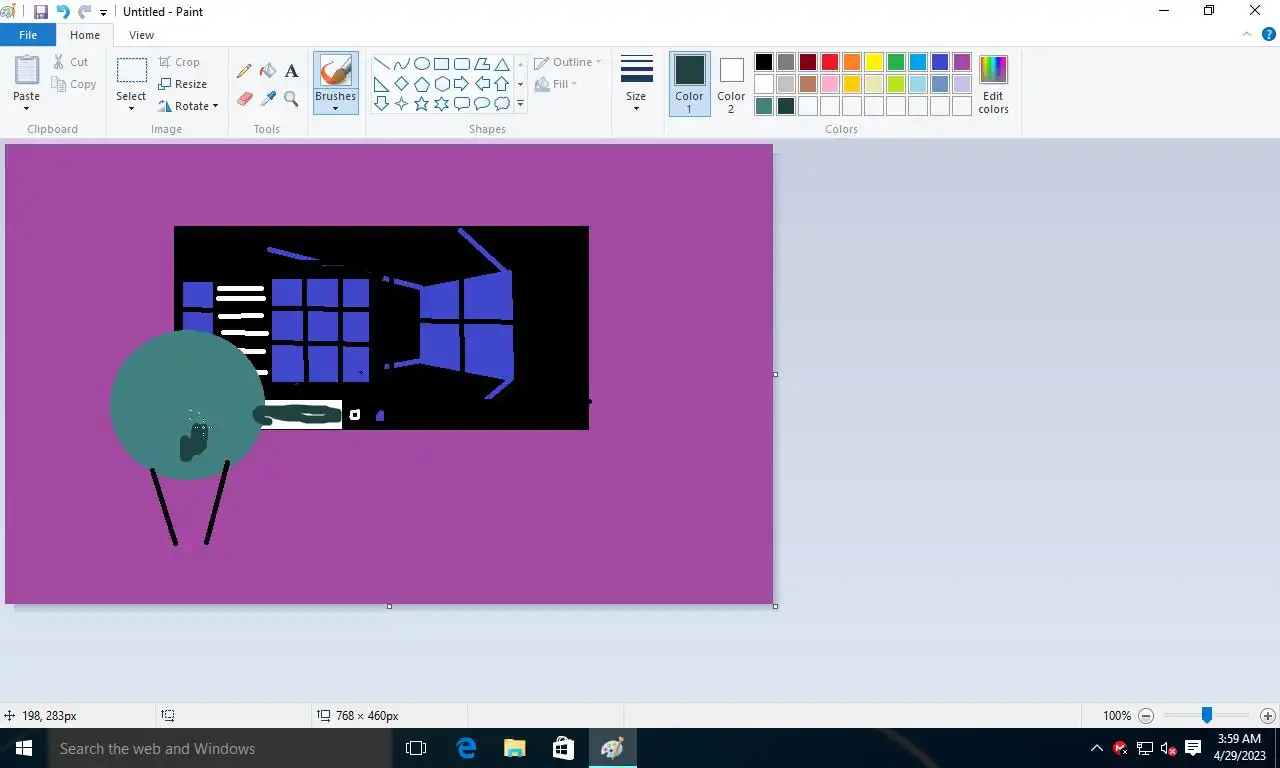The image size is (1280, 768).
Task: Open Microsoft Edge from the taskbar
Action: coord(466,748)
